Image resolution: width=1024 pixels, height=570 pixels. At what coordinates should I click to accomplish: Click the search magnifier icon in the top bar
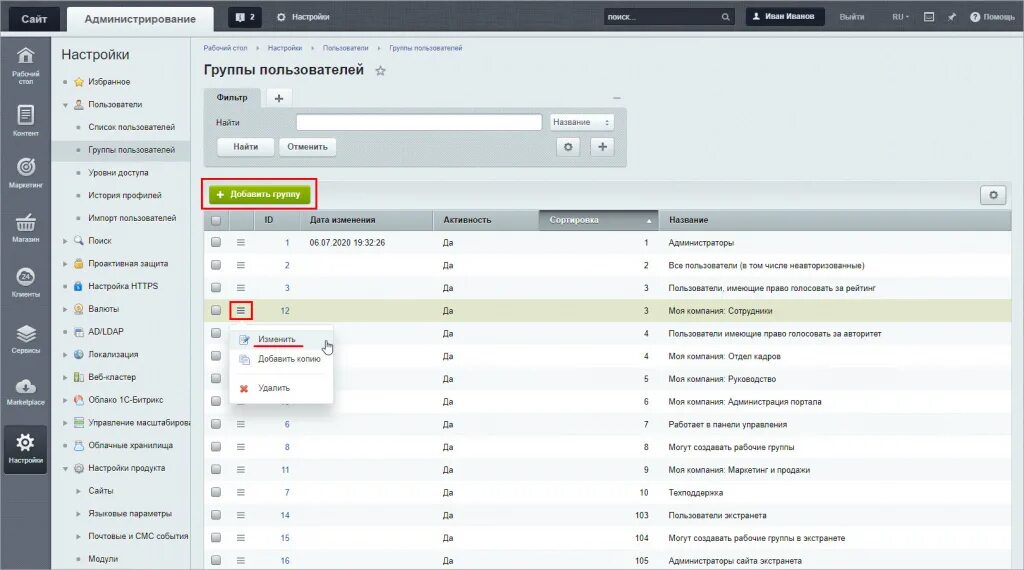pos(725,17)
